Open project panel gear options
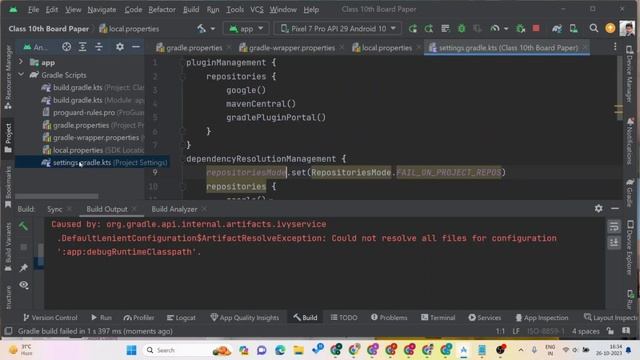This screenshot has height=360, width=640. tap(120, 47)
